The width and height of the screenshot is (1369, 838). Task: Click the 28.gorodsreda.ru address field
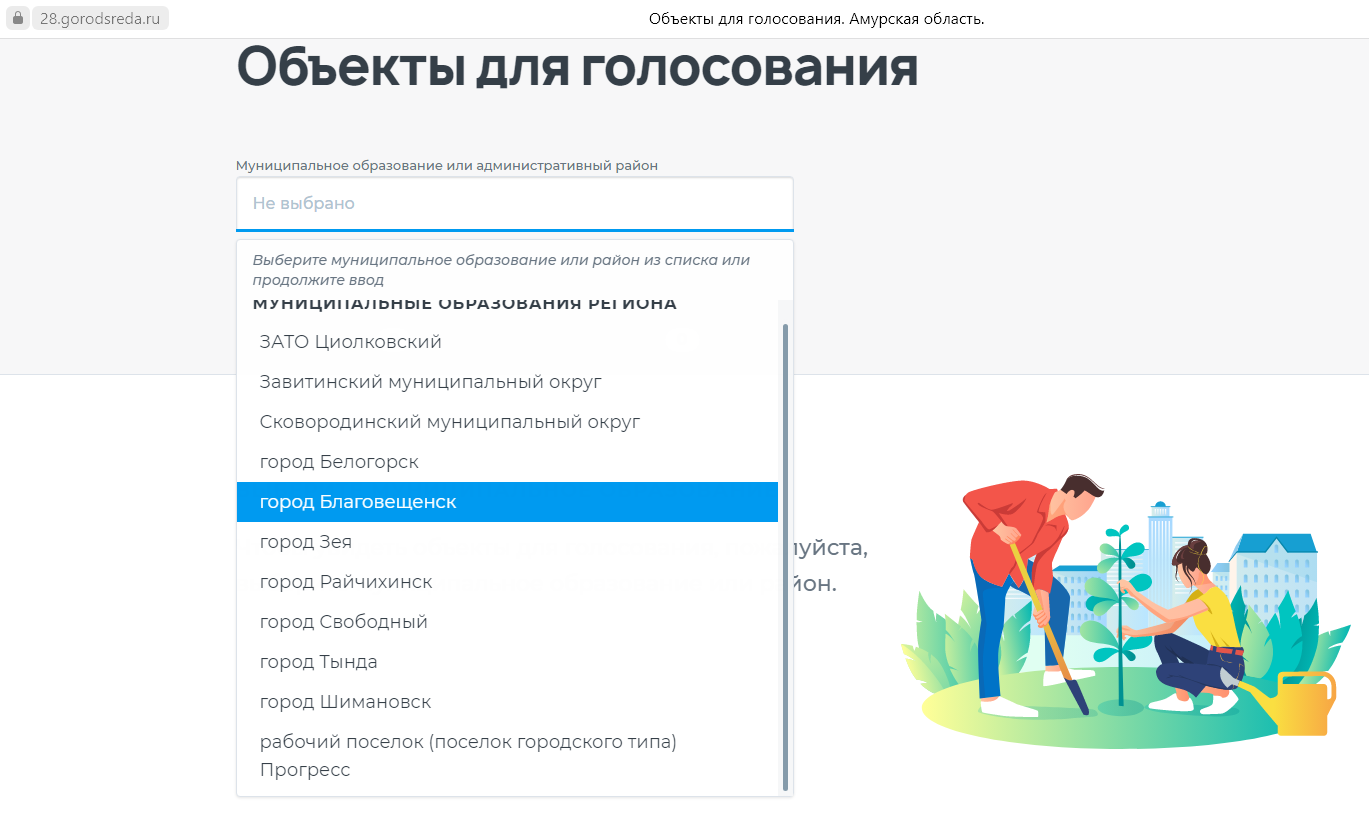pyautogui.click(x=100, y=18)
